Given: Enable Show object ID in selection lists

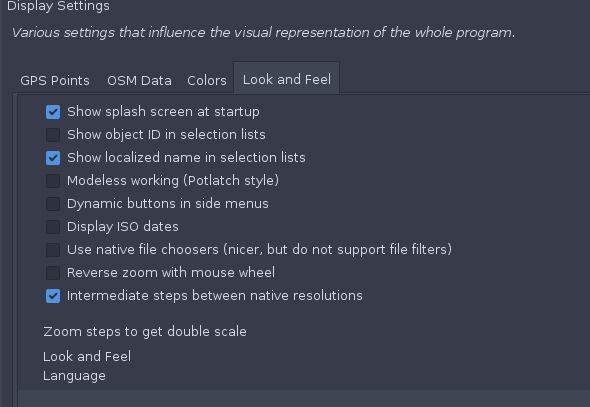Looking at the screenshot, I should pyautogui.click(x=53, y=135).
